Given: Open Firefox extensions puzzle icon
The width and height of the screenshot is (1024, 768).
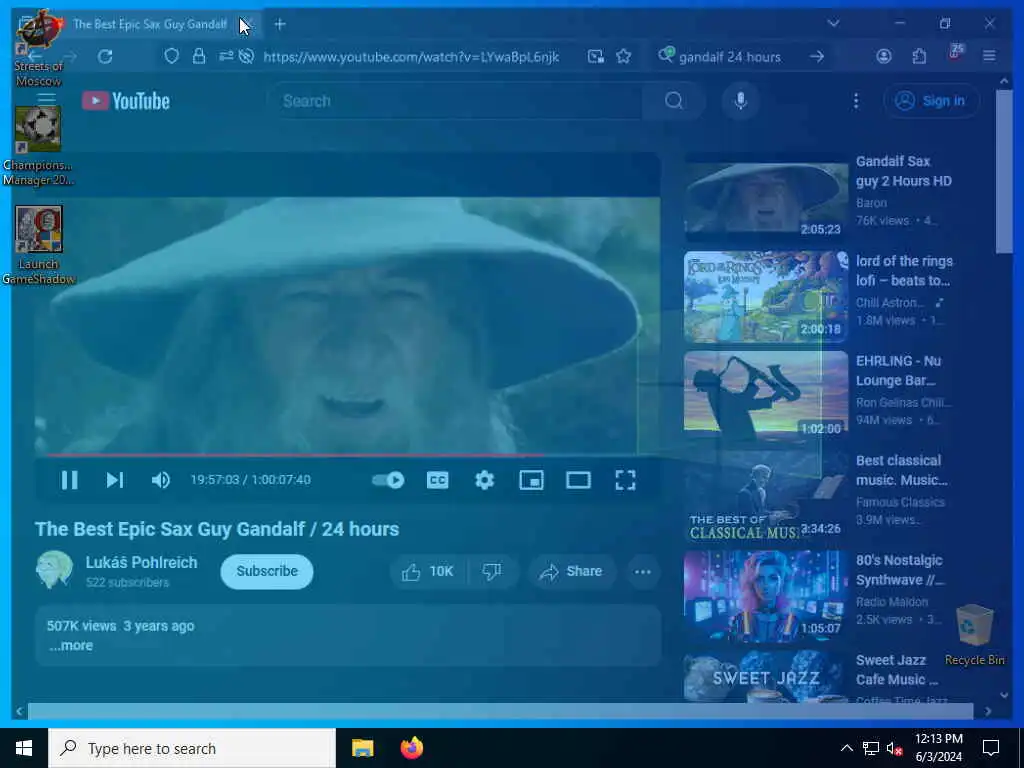Looking at the screenshot, I should click(920, 57).
